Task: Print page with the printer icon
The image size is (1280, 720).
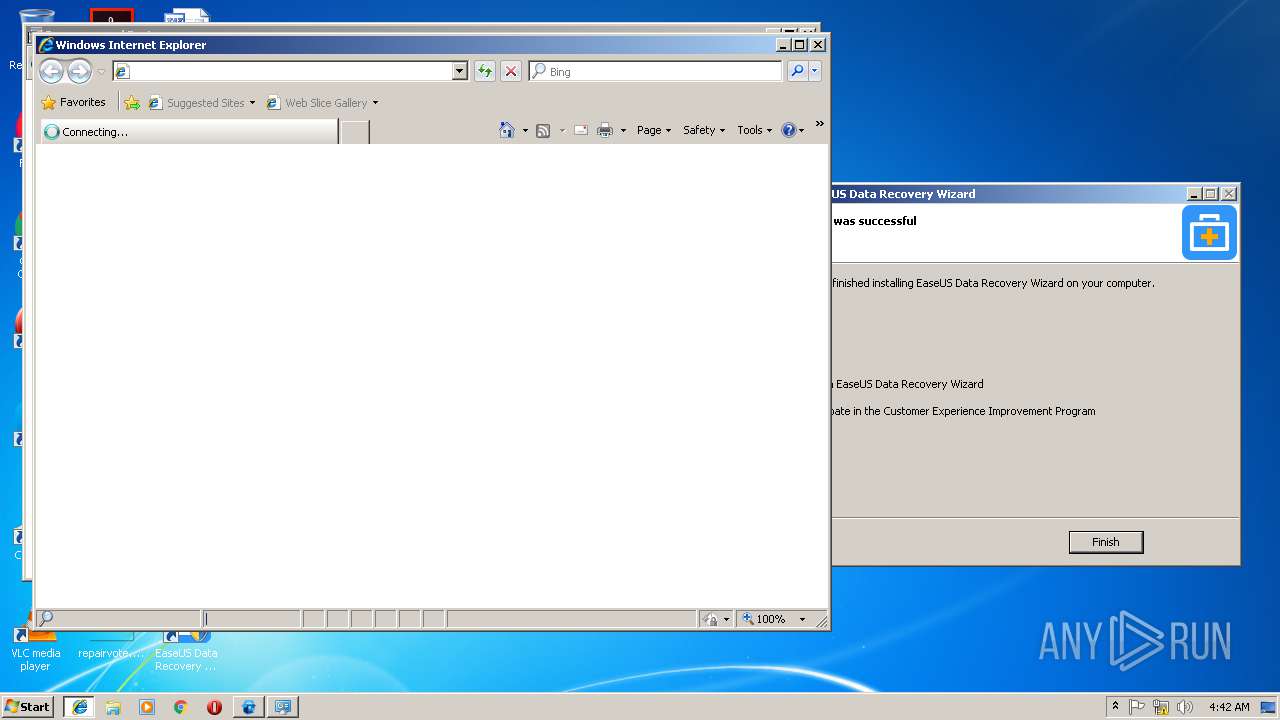Action: (x=605, y=130)
